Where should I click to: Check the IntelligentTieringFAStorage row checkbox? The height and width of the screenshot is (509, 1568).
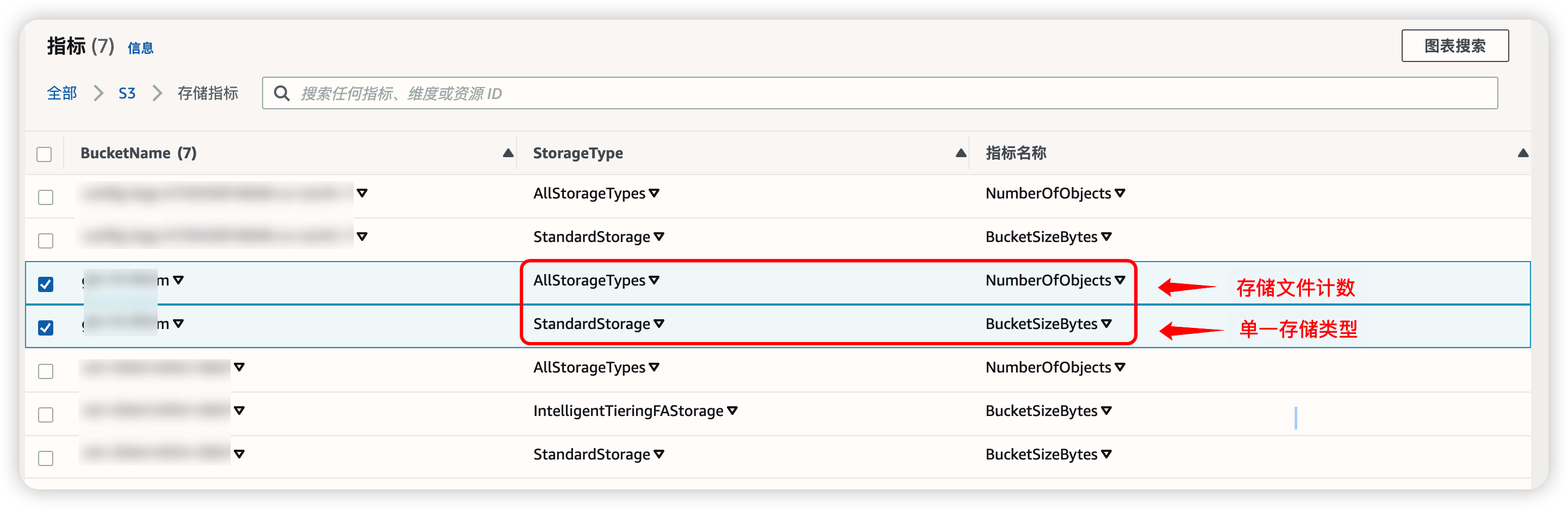(x=46, y=414)
